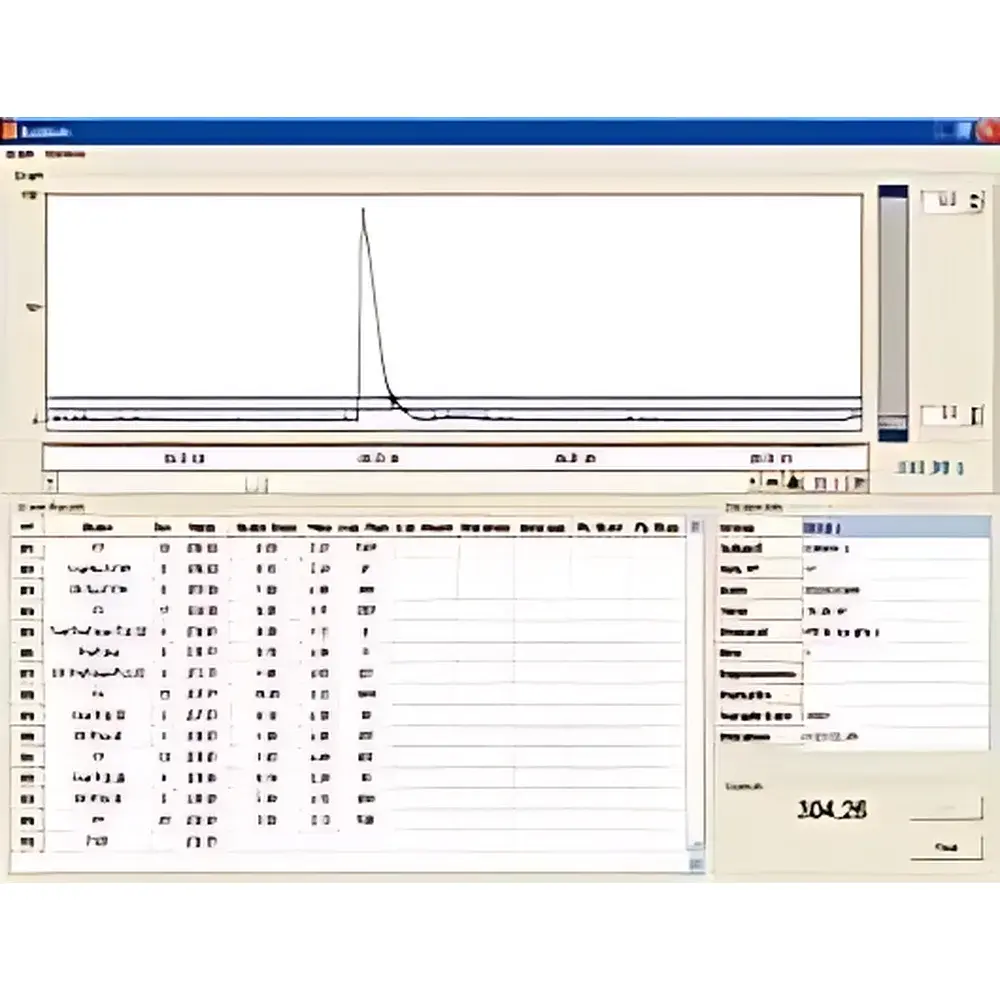
Task: Click the orange application icon in title bar
Action: pyautogui.click(x=9, y=131)
